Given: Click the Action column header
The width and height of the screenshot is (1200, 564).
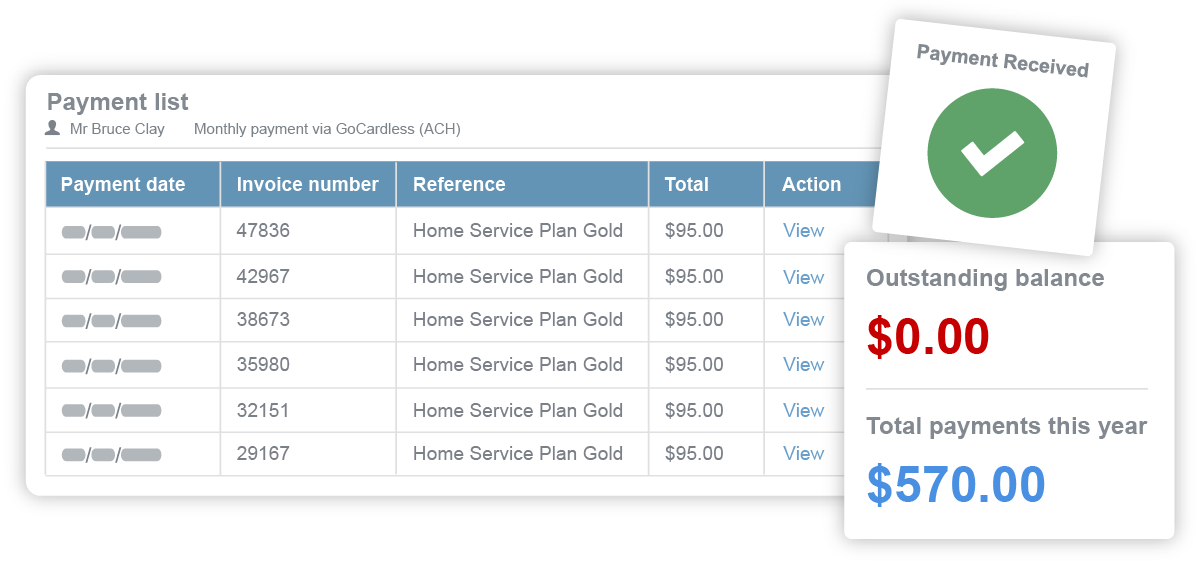Looking at the screenshot, I should pyautogui.click(x=811, y=184).
